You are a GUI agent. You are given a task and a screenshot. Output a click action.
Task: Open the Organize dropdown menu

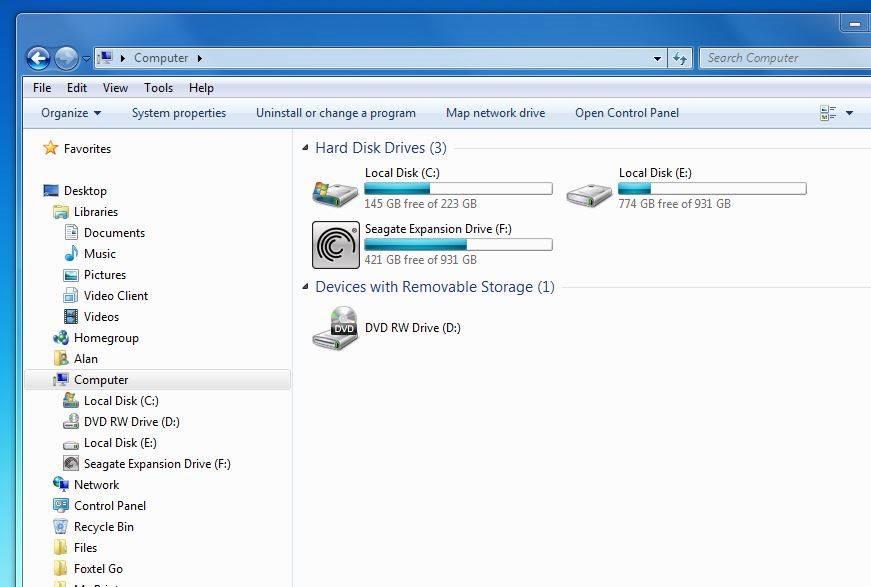pyautogui.click(x=71, y=113)
